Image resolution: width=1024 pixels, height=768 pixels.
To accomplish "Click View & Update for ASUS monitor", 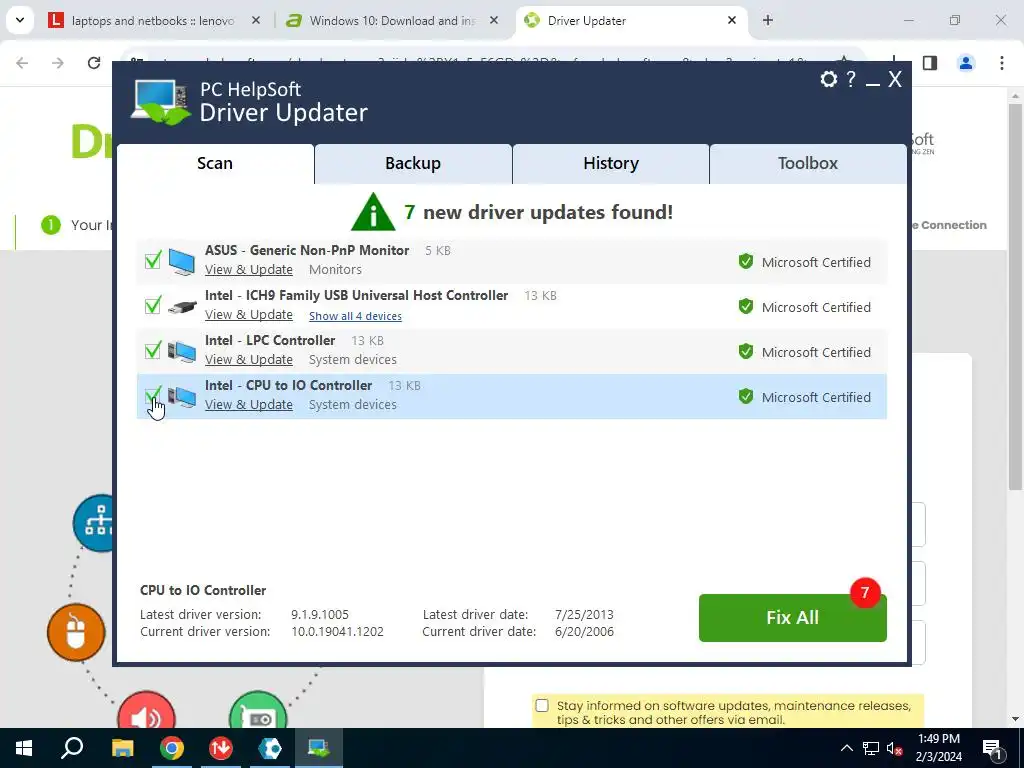I will (249, 270).
